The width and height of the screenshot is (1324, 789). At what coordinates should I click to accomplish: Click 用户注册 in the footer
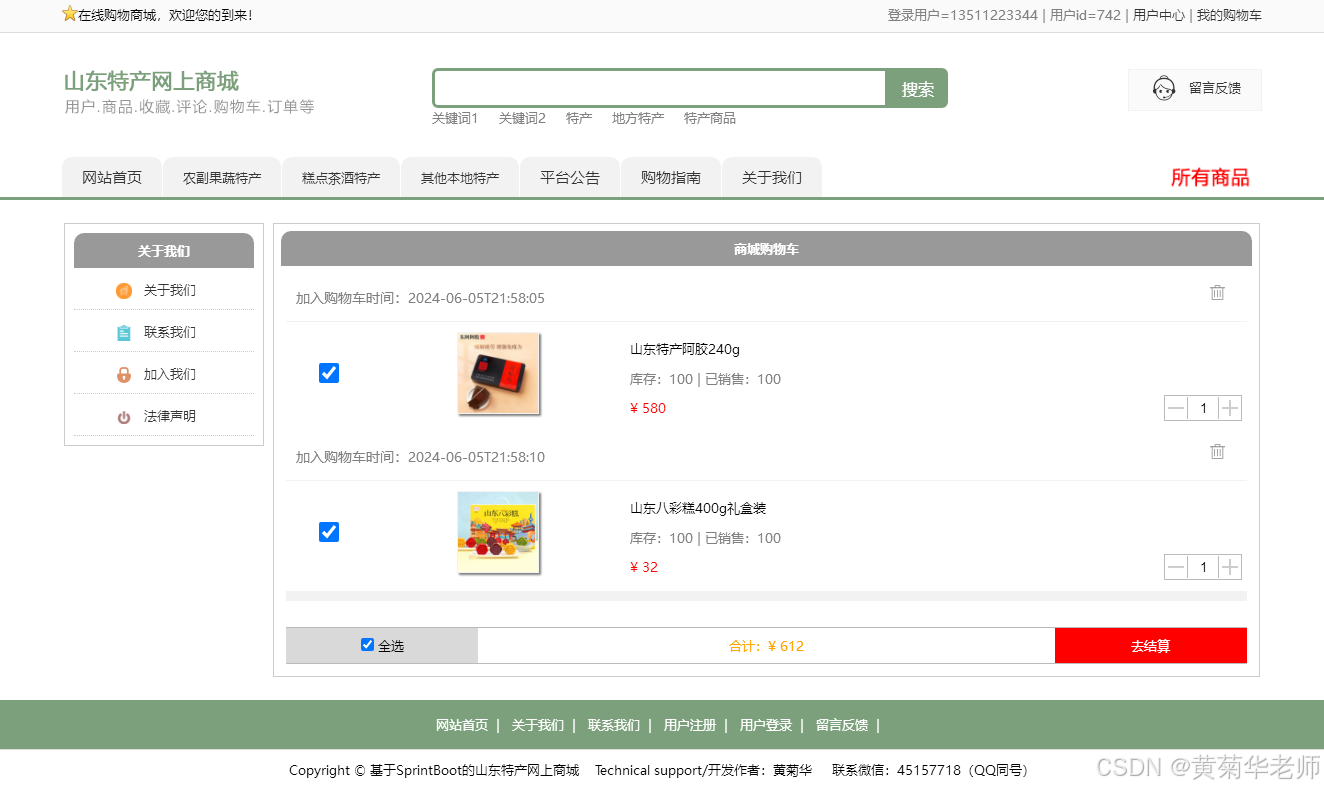[x=689, y=725]
